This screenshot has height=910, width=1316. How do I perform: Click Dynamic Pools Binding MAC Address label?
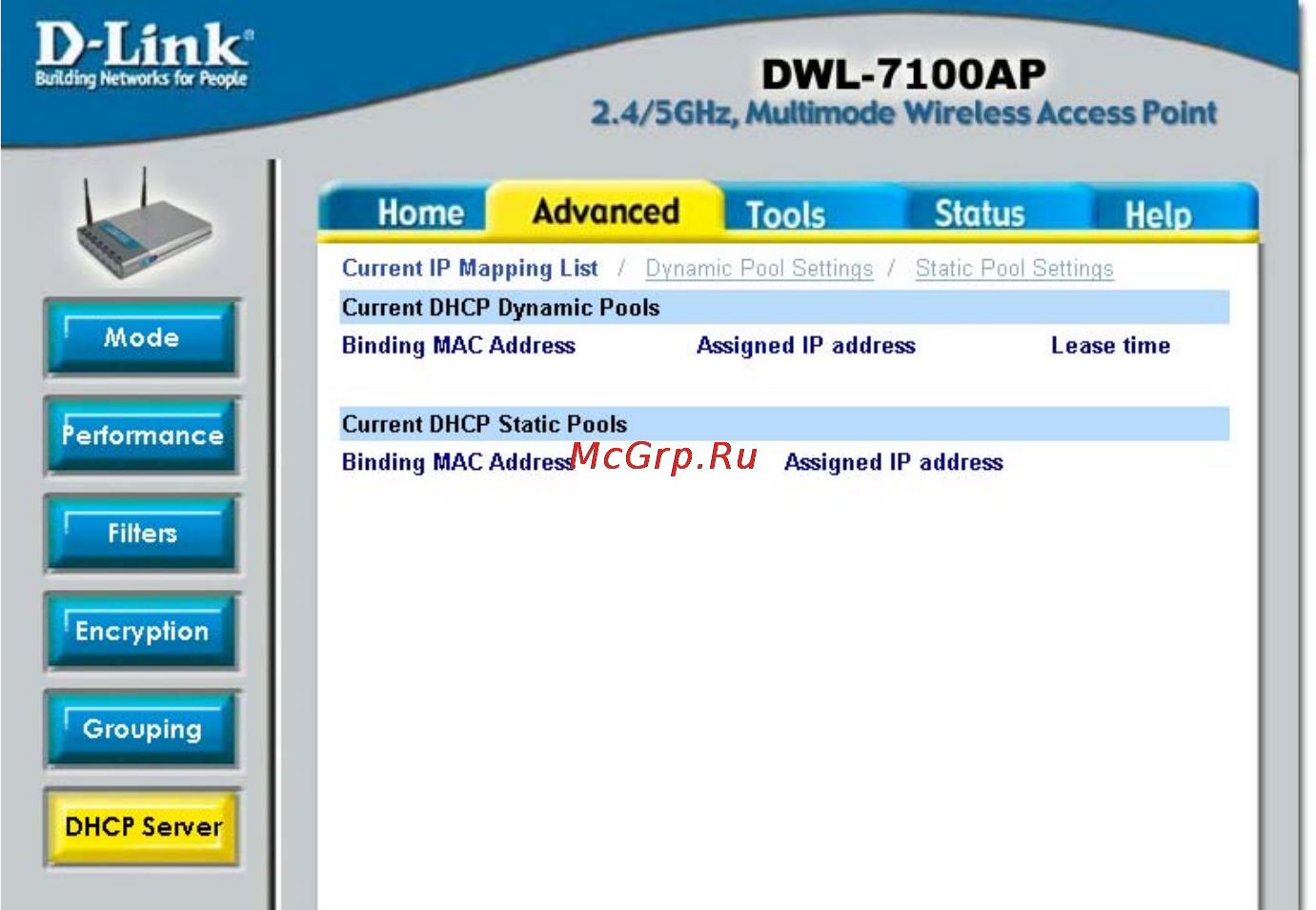[458, 345]
